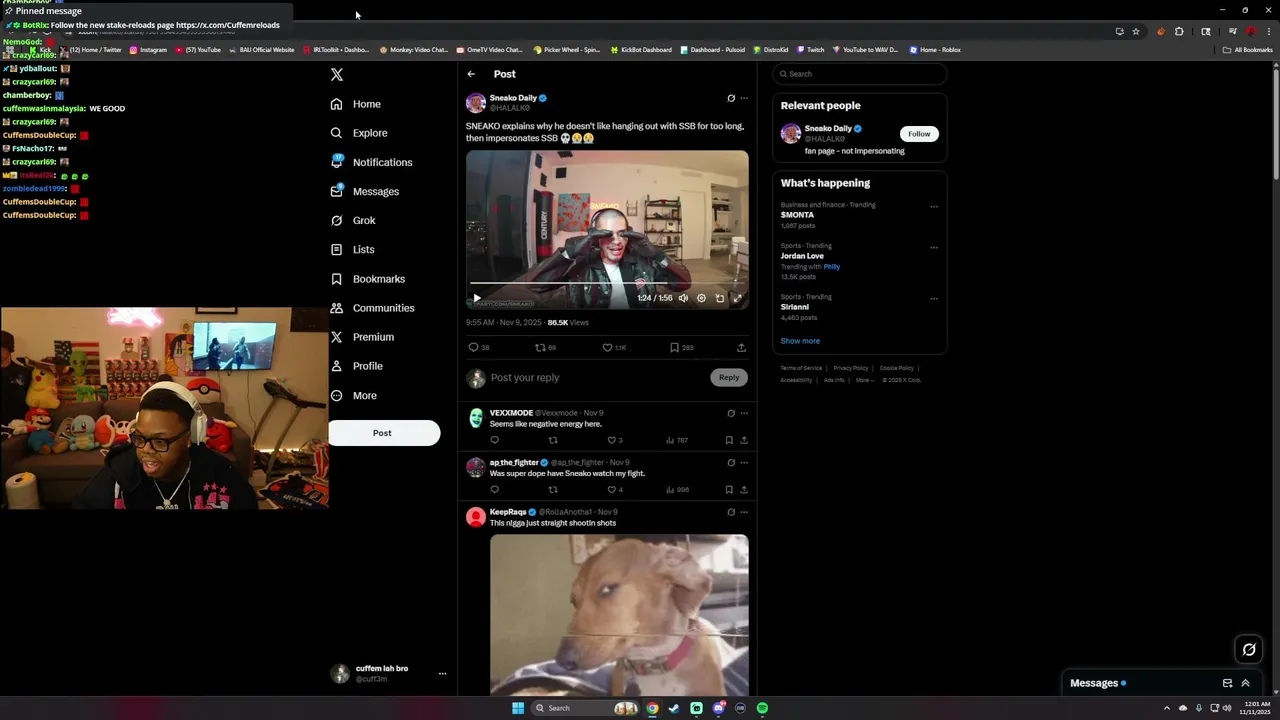The image size is (1280, 720).
Task: Open the video settings gear
Action: tap(701, 298)
